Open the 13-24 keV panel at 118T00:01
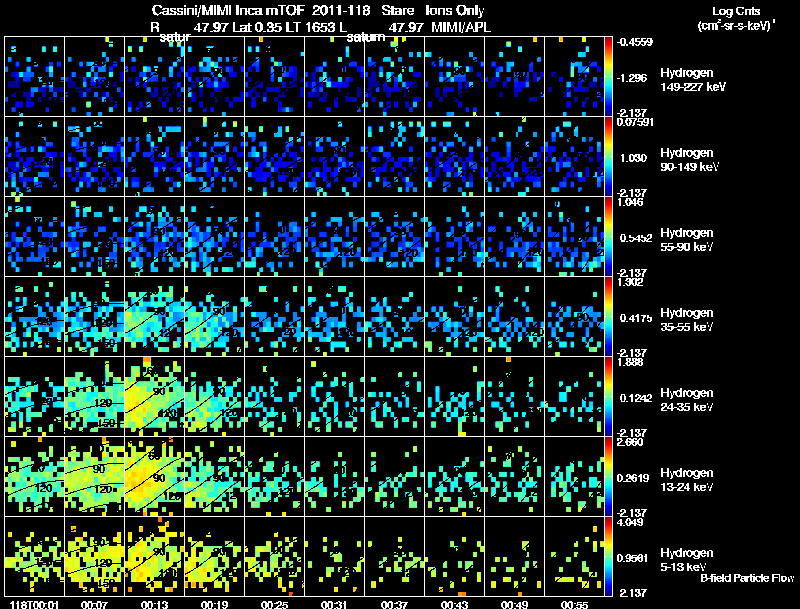800x609 pixels. pyautogui.click(x=34, y=477)
